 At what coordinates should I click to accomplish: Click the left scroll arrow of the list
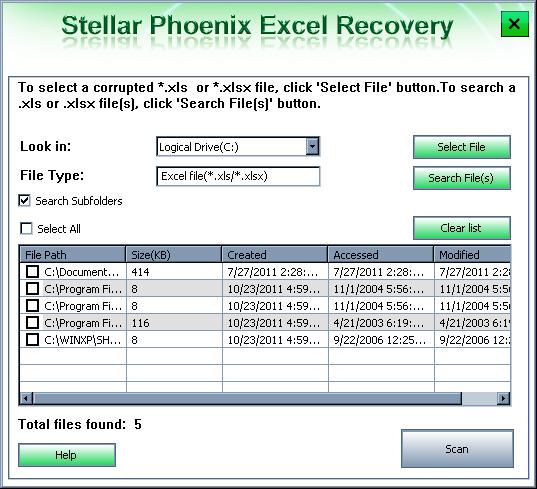[26, 398]
